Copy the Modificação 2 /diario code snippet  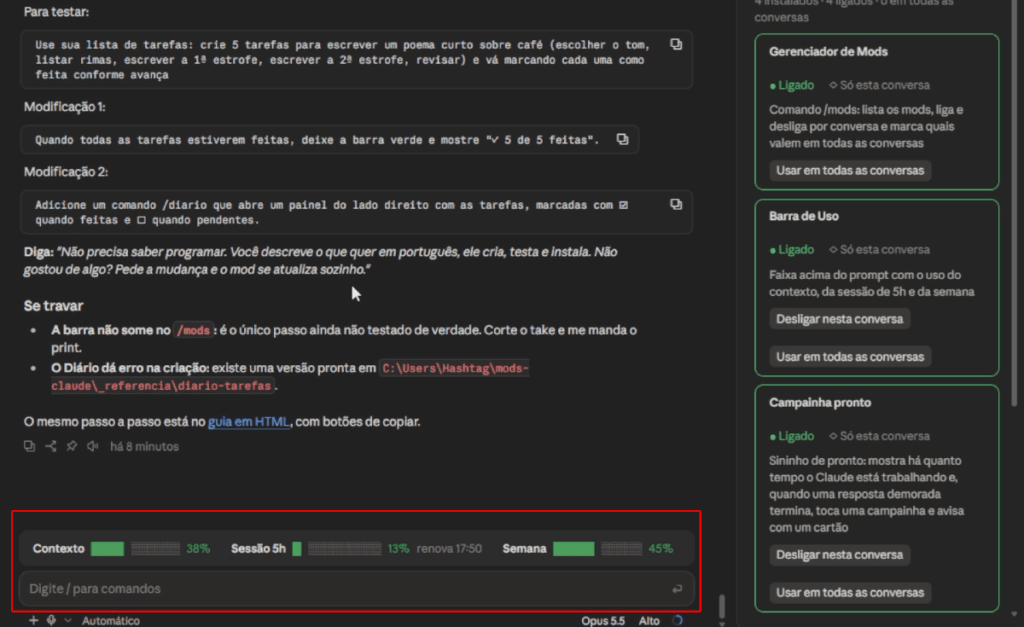click(x=676, y=204)
